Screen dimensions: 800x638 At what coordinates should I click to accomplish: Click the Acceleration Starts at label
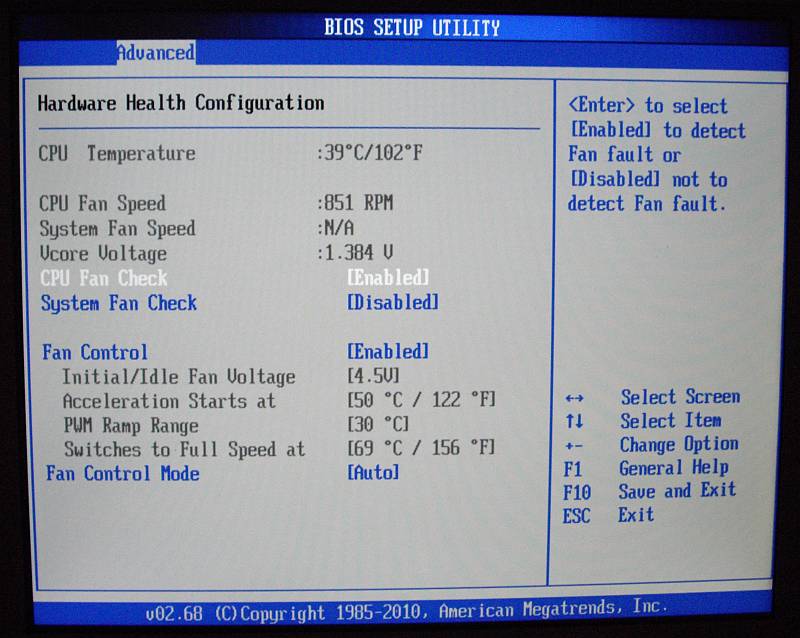click(169, 401)
